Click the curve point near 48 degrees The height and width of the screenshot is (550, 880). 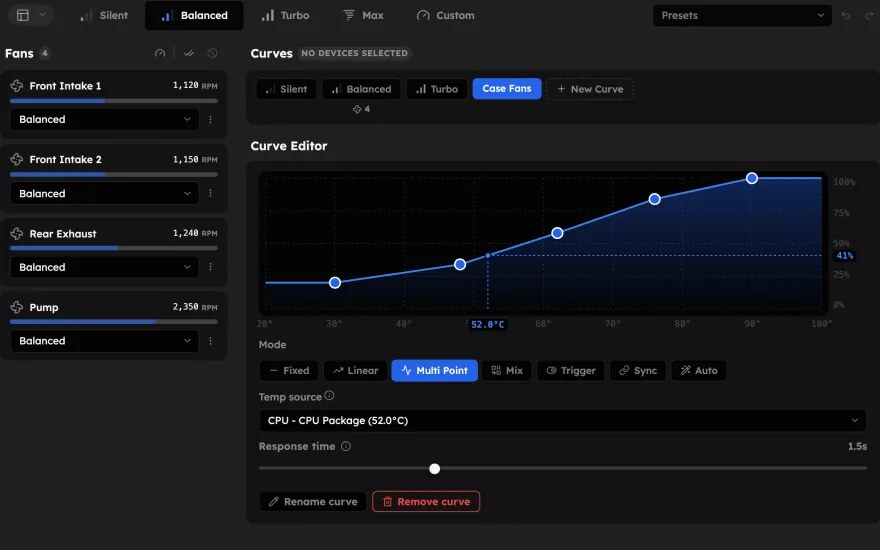[x=460, y=264]
